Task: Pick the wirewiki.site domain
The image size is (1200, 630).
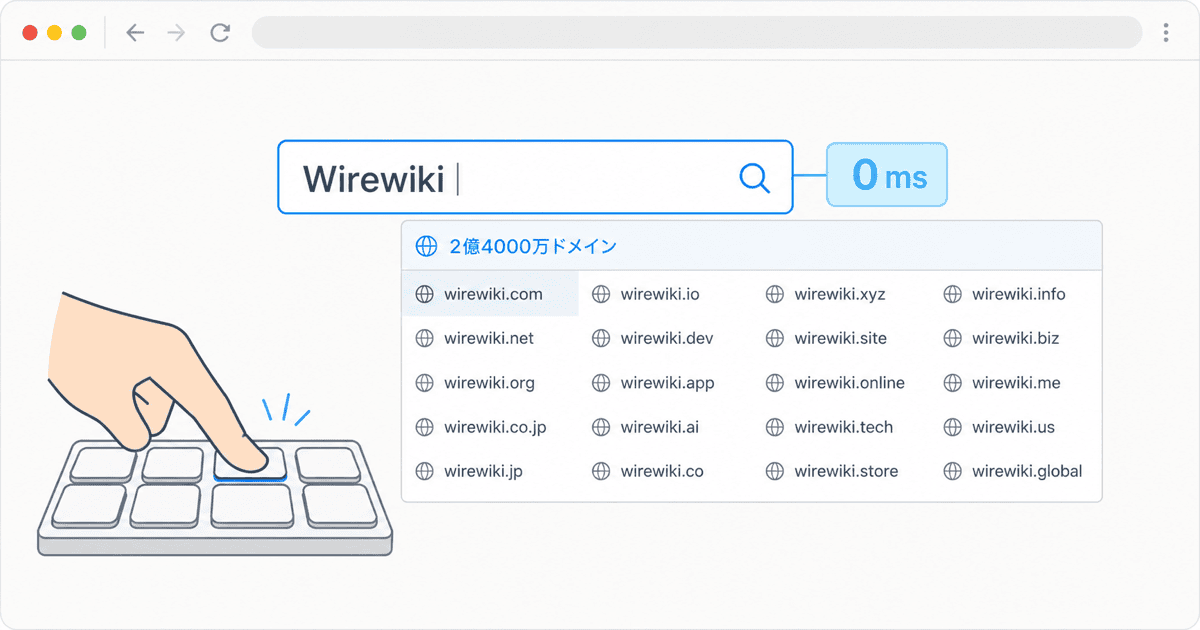Action: click(841, 338)
